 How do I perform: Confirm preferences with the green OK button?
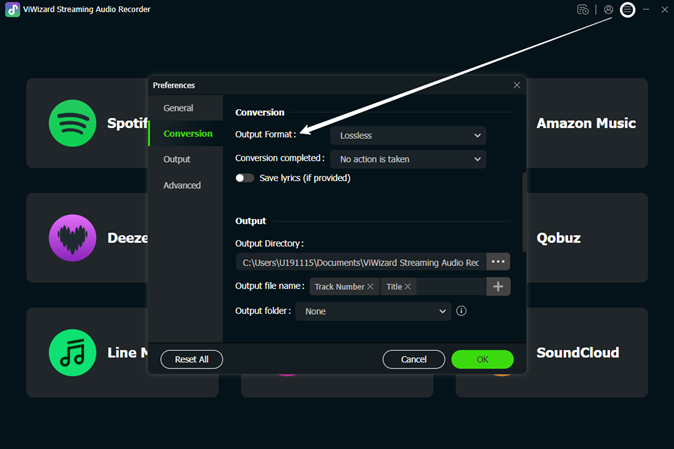(482, 359)
